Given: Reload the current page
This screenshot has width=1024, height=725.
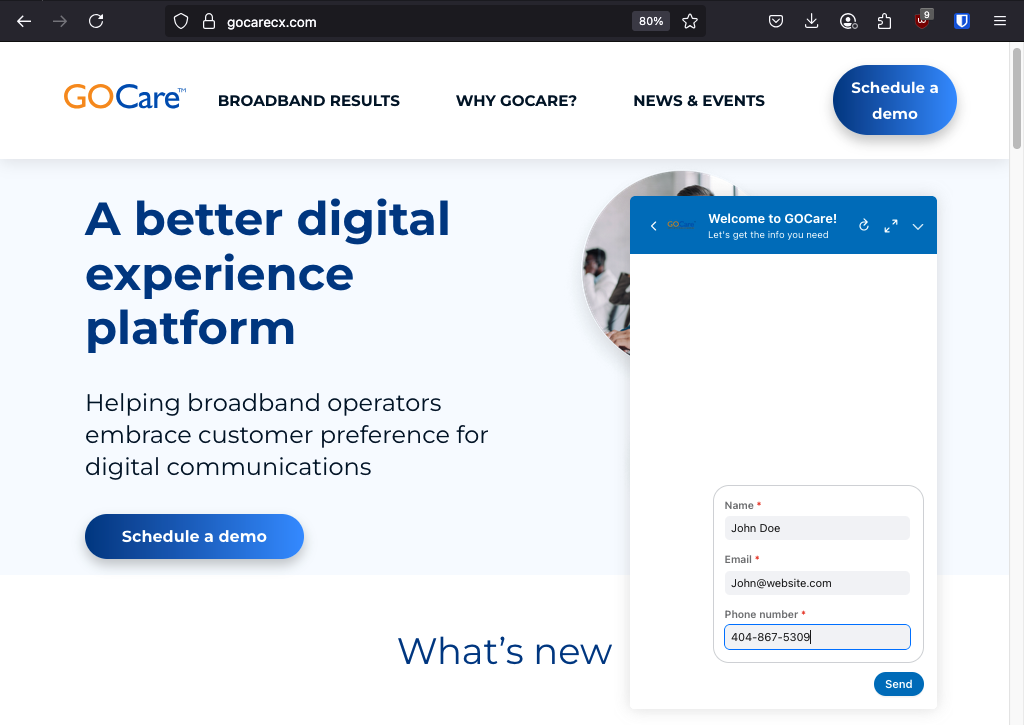Looking at the screenshot, I should pos(96,22).
